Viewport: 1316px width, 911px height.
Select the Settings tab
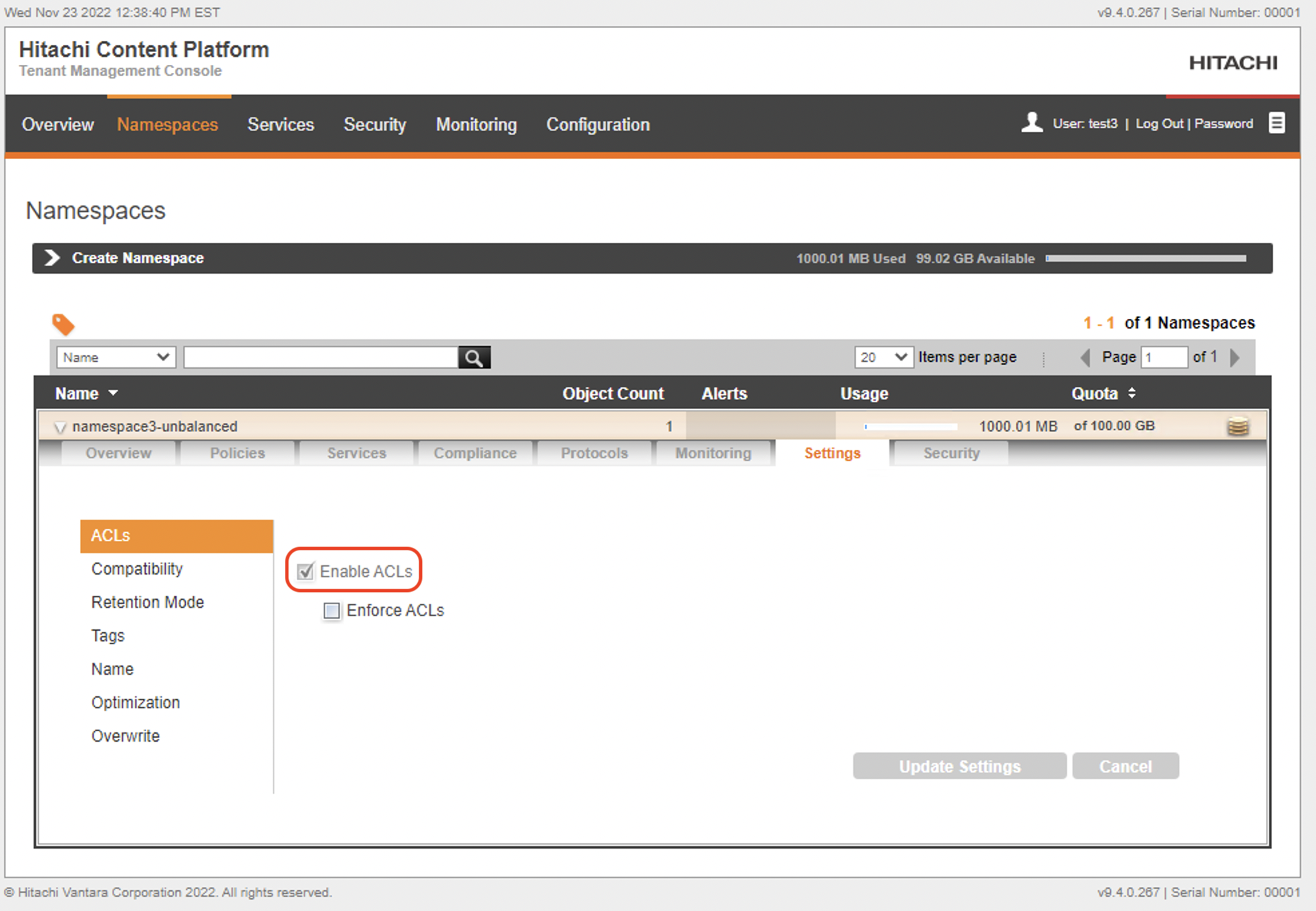pyautogui.click(x=833, y=453)
